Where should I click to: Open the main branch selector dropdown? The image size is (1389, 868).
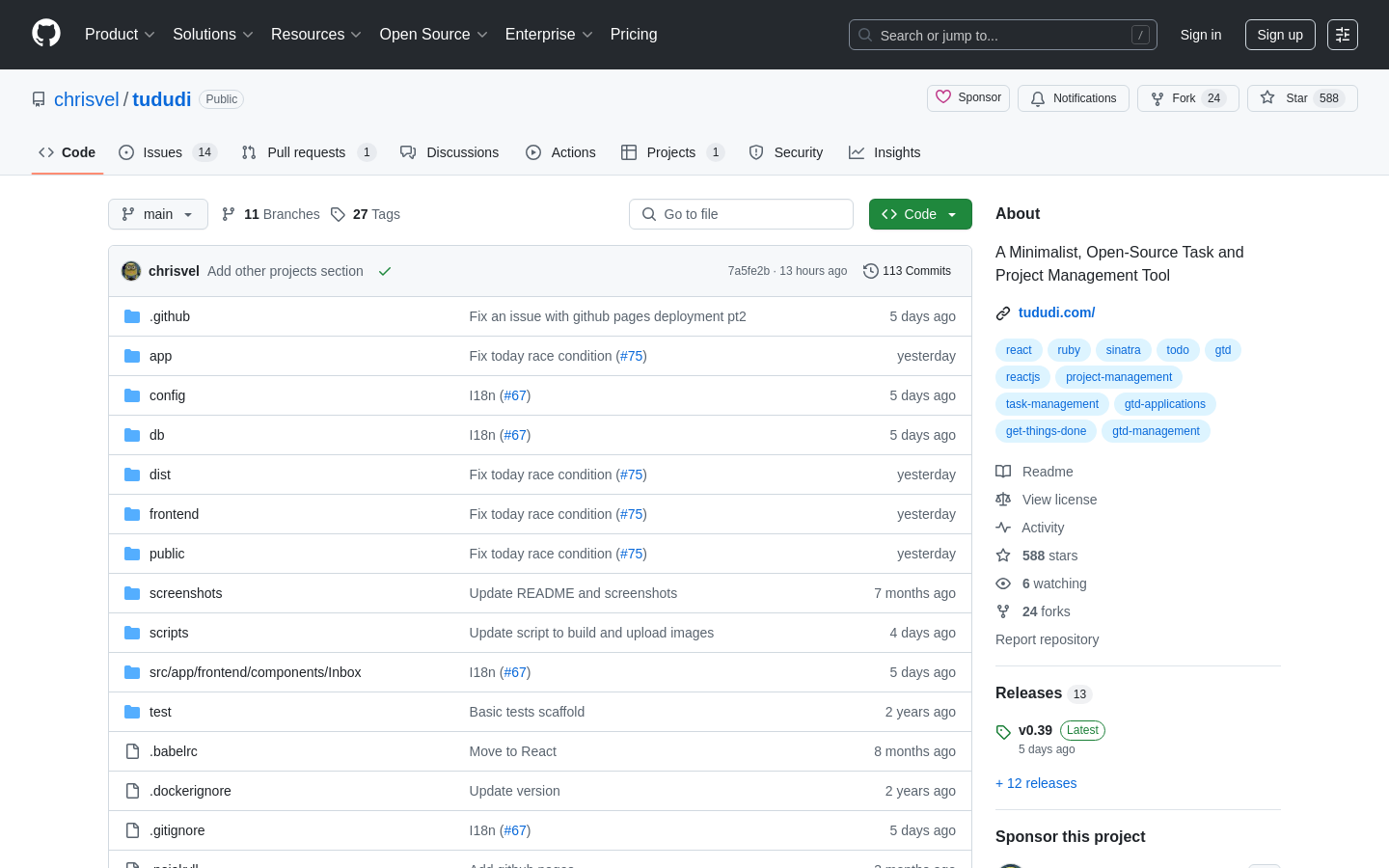(158, 214)
